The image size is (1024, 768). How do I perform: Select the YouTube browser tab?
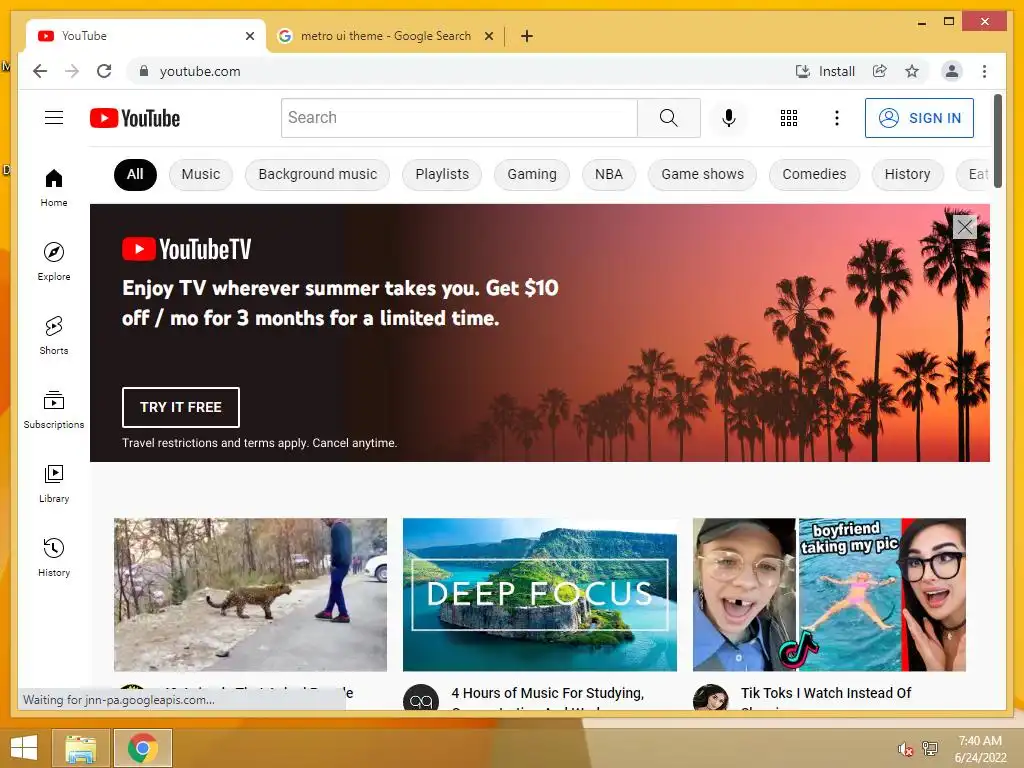[x=147, y=36]
